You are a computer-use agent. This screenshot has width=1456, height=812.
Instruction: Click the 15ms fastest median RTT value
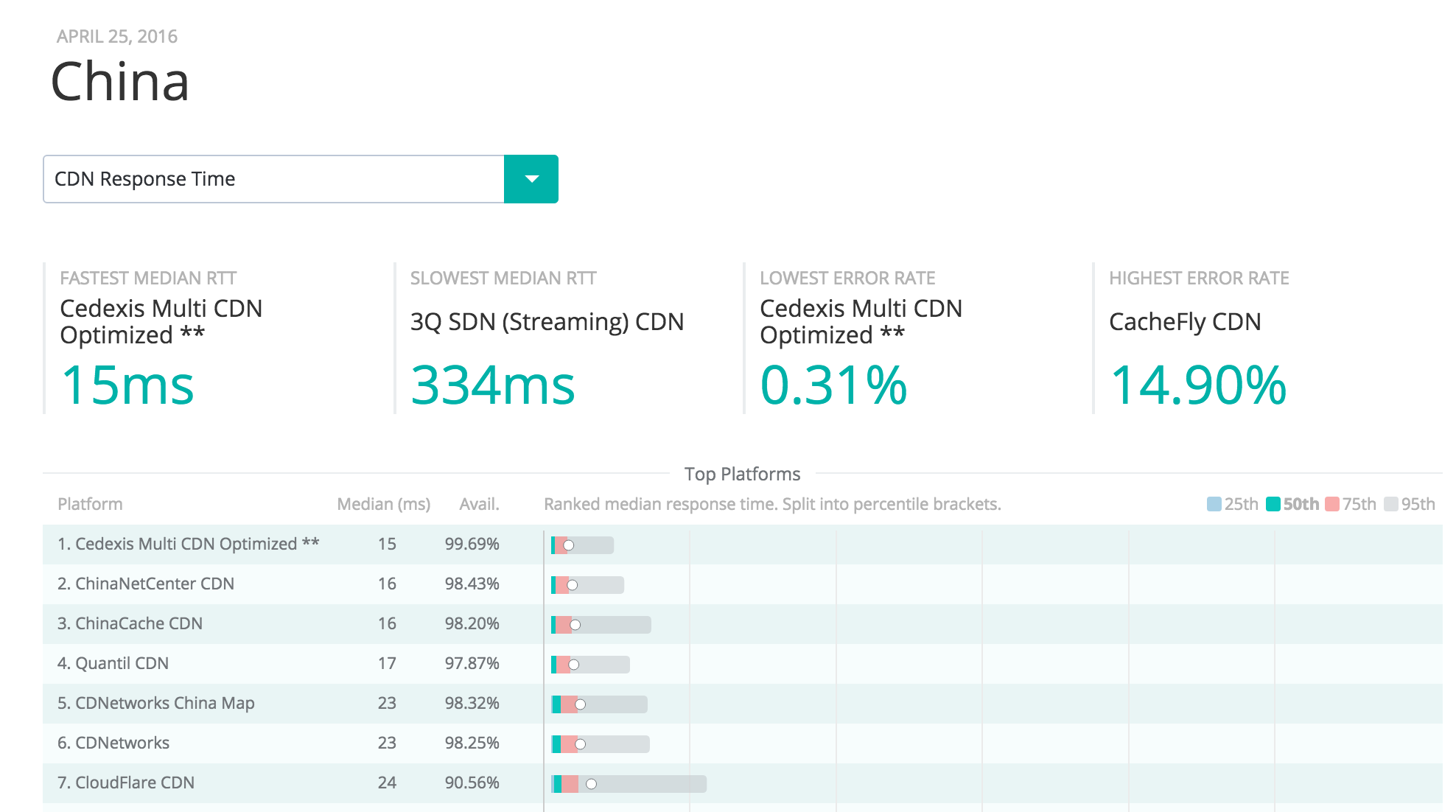click(x=127, y=385)
